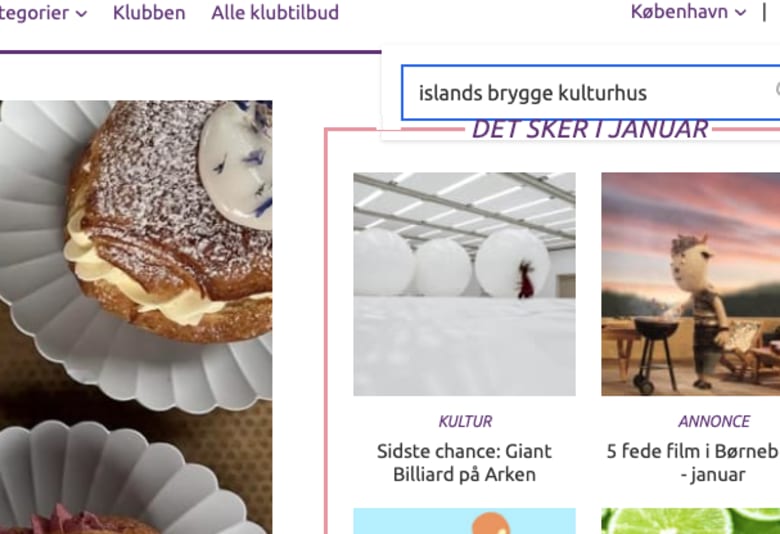Select the ANNONCE label

714,422
